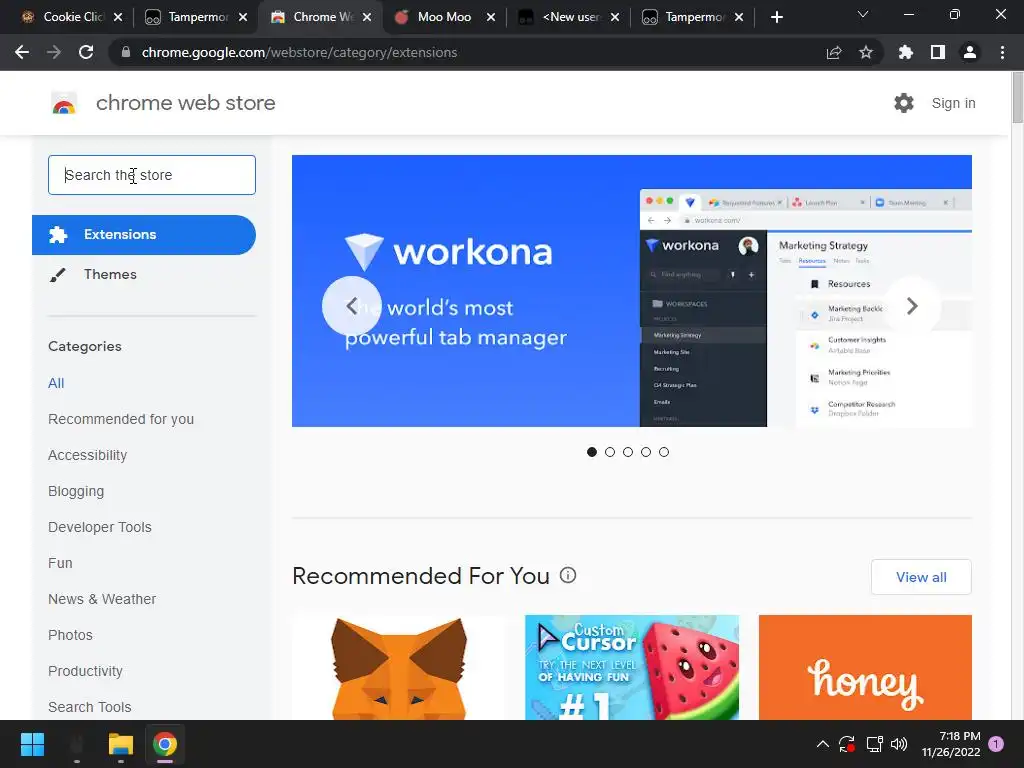Switch to the last Tampermonkey tab

[686, 17]
